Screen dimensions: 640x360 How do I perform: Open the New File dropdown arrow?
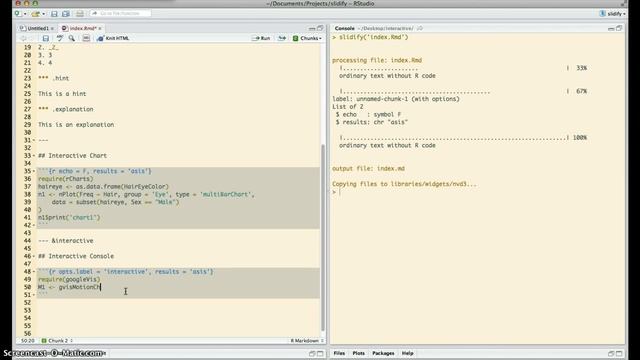pyautogui.click(x=24, y=14)
